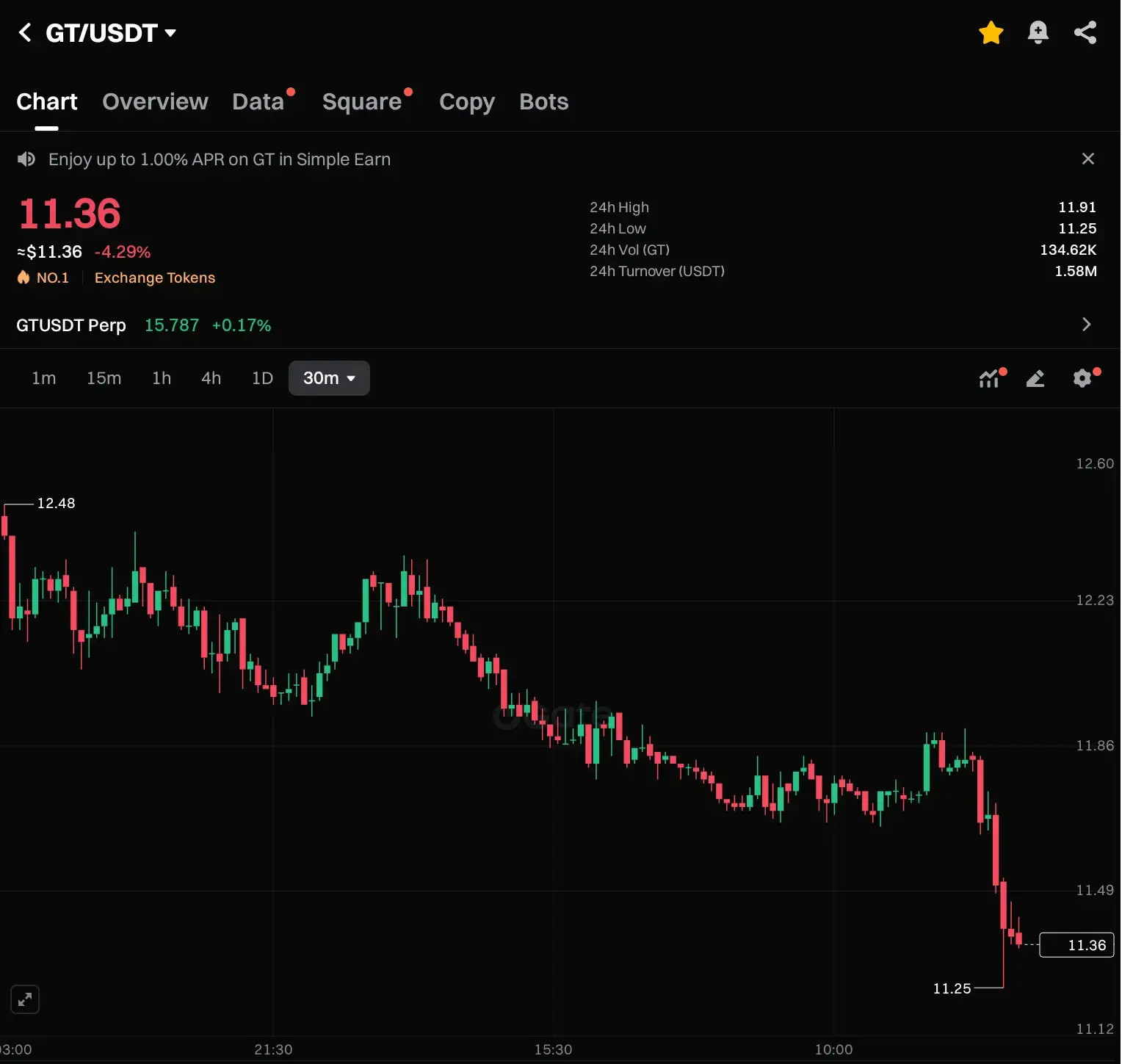Screen dimensions: 1133x1064
Task: Click the 24h Low value 11.25
Action: coord(1077,228)
